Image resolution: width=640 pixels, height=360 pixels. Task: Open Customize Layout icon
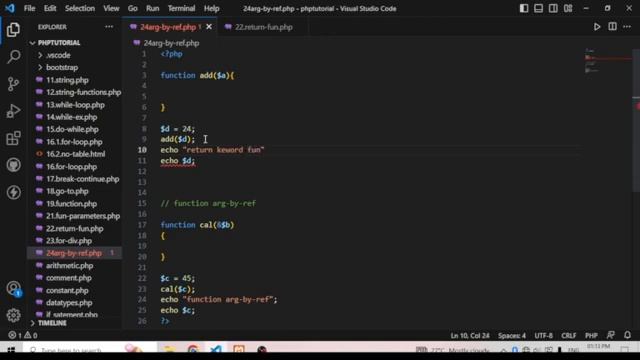pyautogui.click(x=568, y=8)
